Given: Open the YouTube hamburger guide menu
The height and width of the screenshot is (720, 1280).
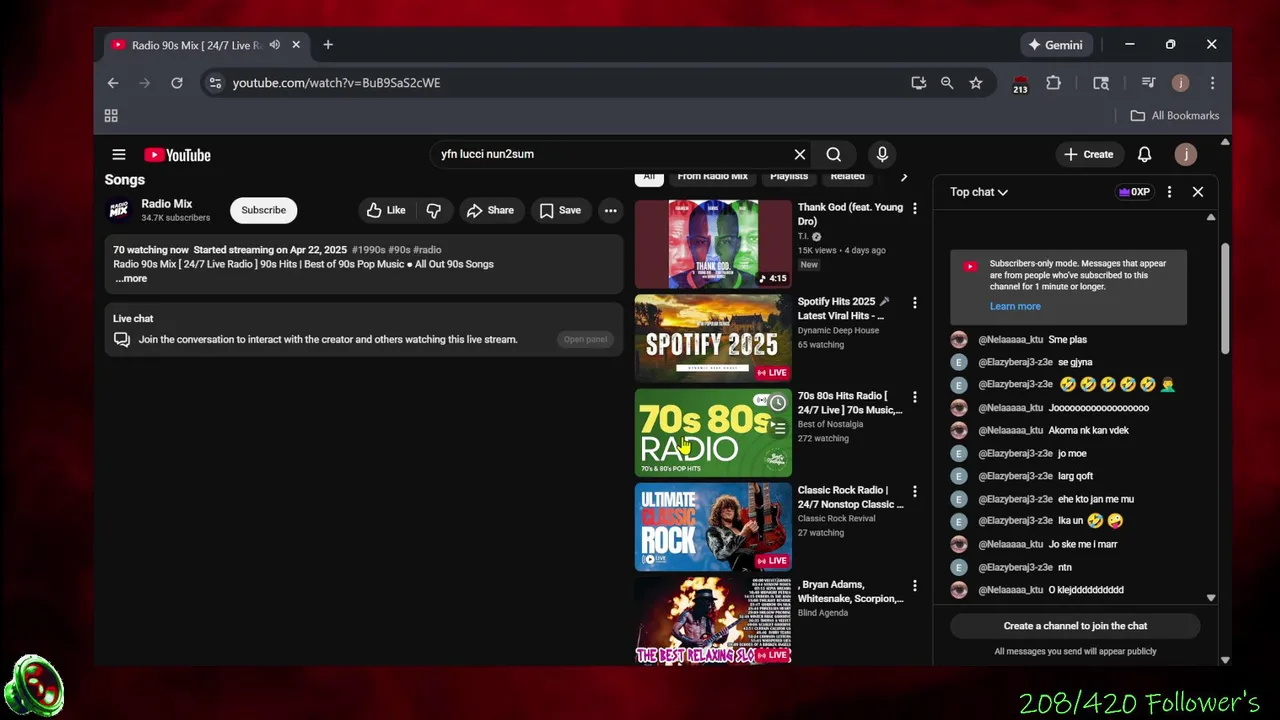Looking at the screenshot, I should 119,155.
